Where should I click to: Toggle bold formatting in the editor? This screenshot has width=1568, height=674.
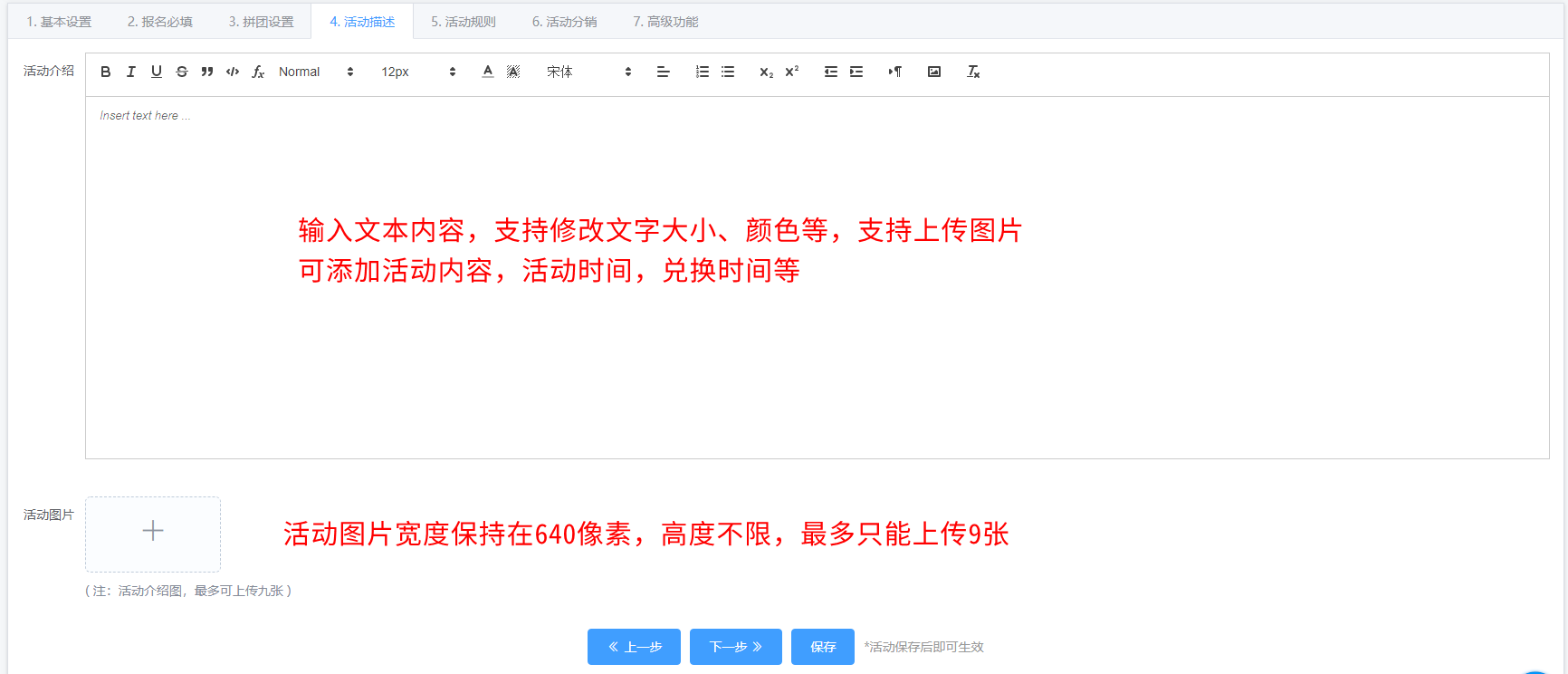106,72
